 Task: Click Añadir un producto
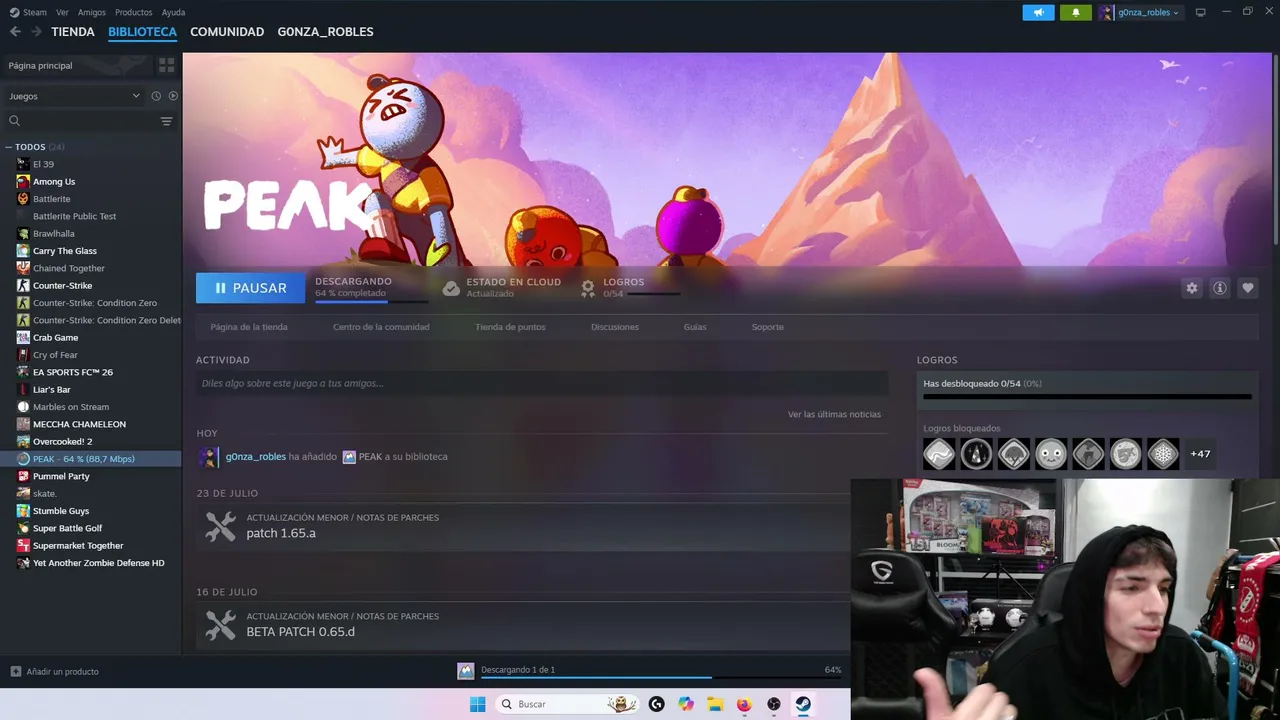coord(54,672)
